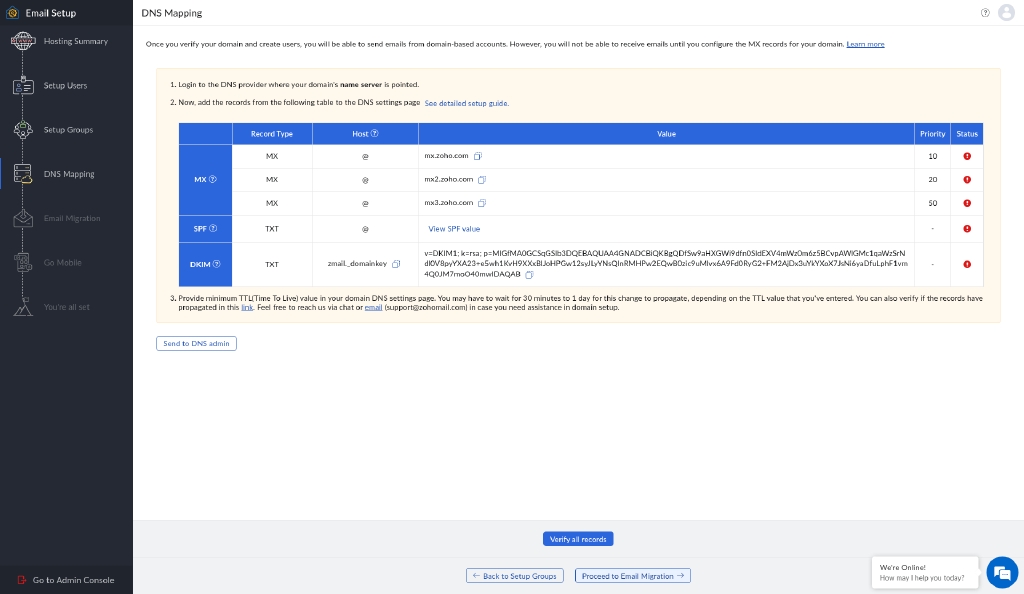
Task: Click error status icon for mx3.zoho.com
Action: (967, 203)
